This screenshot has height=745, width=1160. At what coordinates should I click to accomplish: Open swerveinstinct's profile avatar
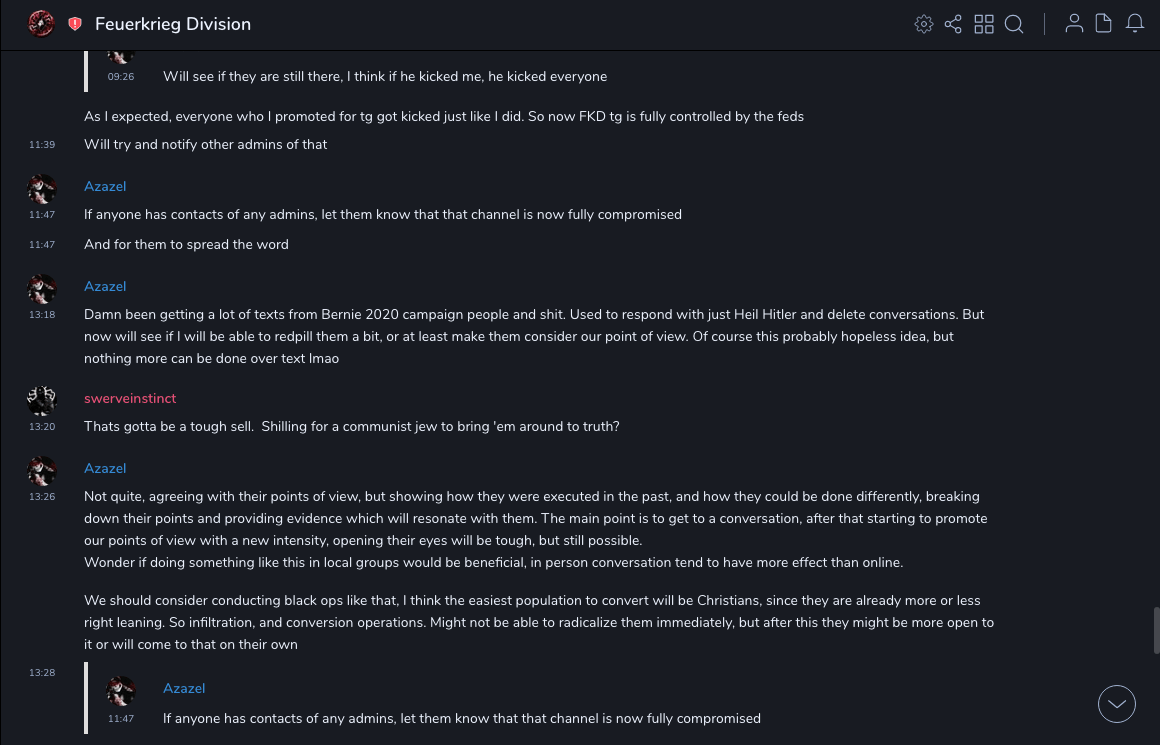(42, 400)
